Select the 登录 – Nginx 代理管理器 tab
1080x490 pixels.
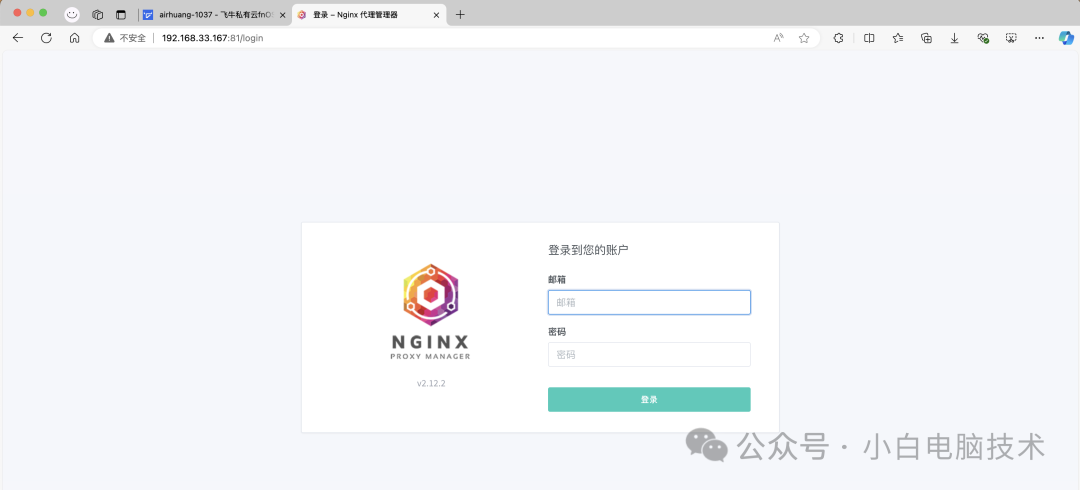tap(369, 14)
